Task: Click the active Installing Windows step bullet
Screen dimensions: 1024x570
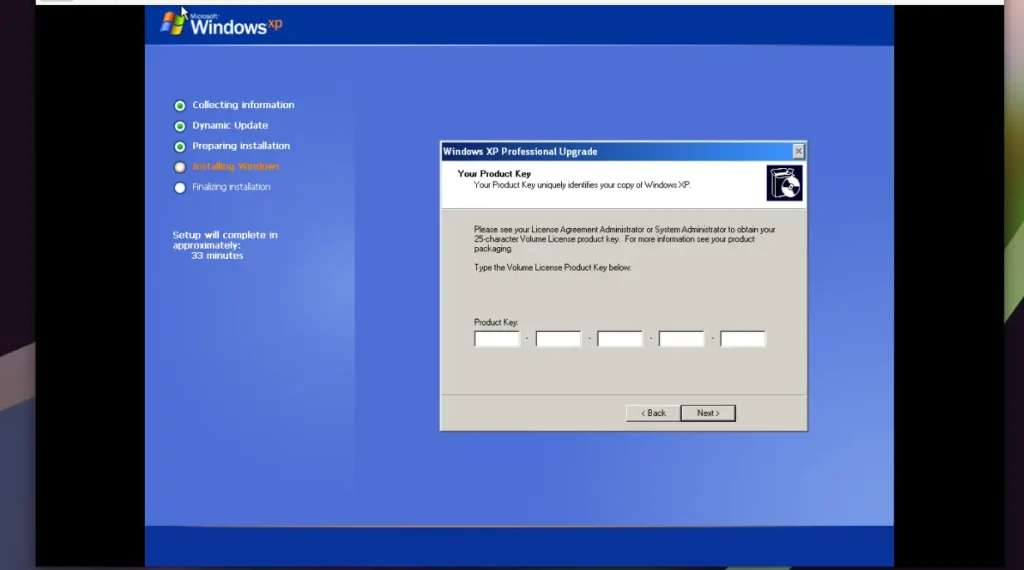Action: [180, 167]
